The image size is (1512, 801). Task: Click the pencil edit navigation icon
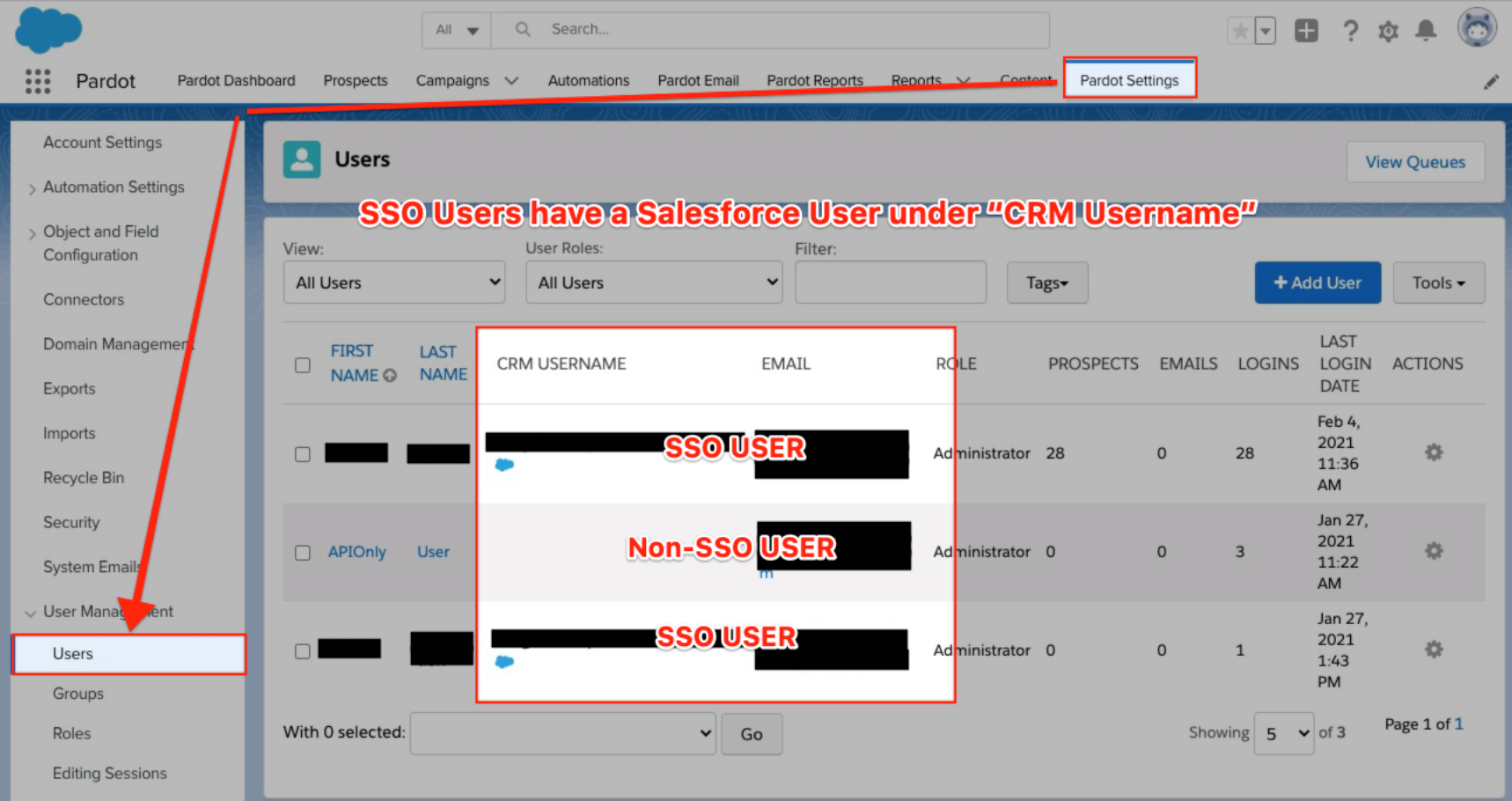click(1491, 82)
